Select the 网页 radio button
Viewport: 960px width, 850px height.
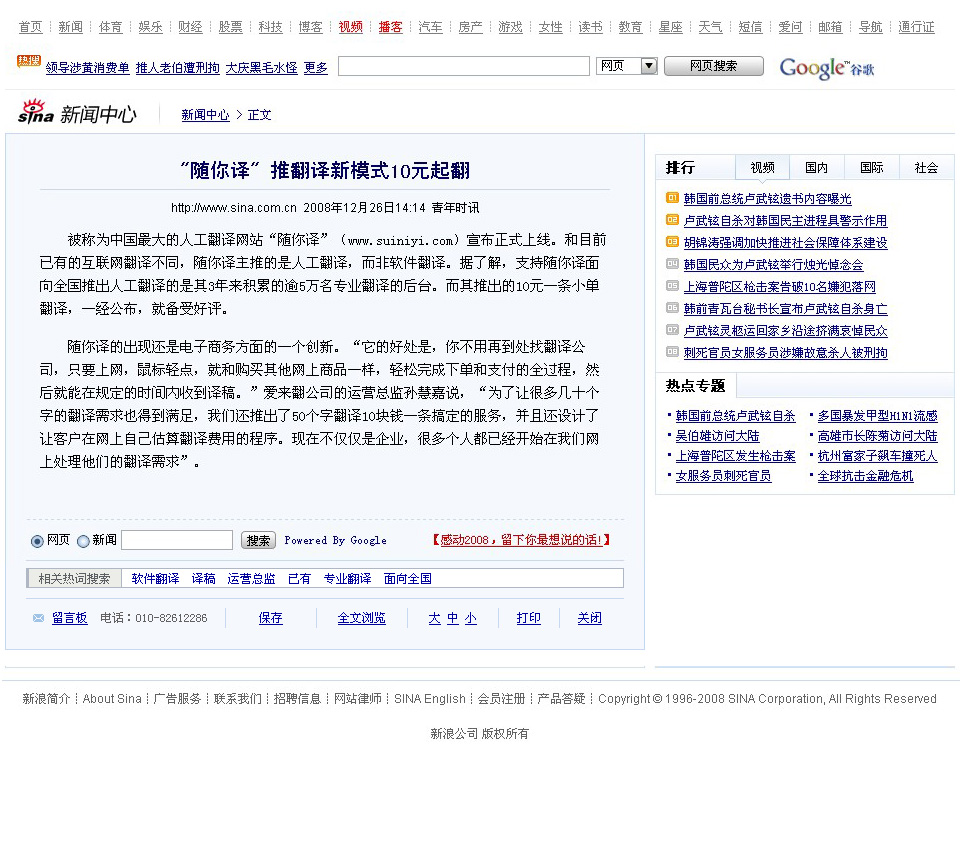[x=37, y=541]
